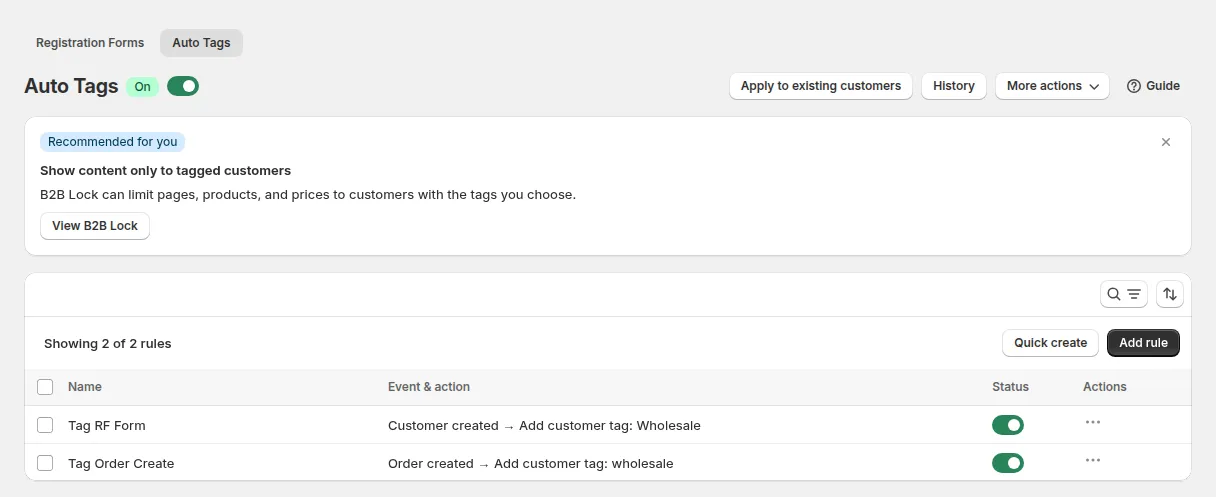
Task: Open search and filter rules
Action: click(x=1124, y=294)
